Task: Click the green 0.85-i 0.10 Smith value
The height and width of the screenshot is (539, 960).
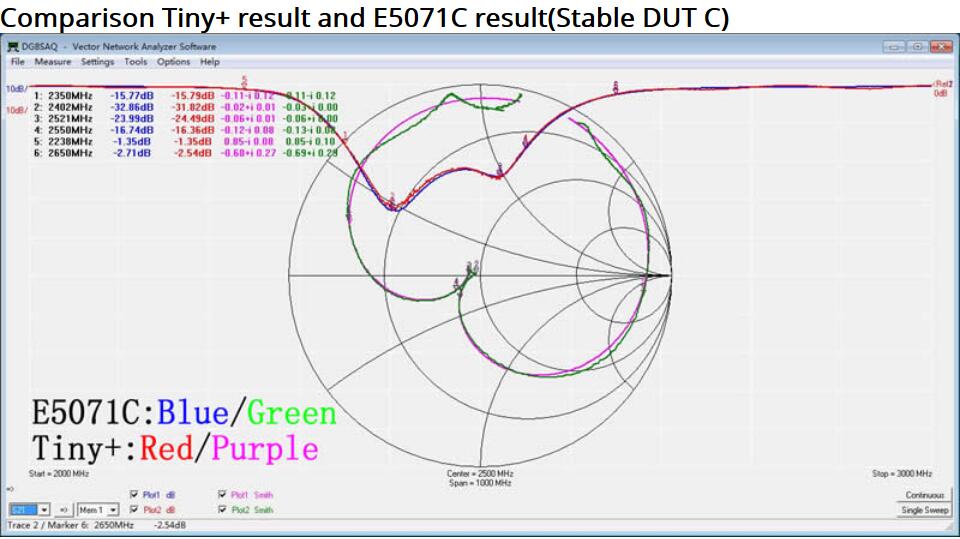Action: click(310, 141)
